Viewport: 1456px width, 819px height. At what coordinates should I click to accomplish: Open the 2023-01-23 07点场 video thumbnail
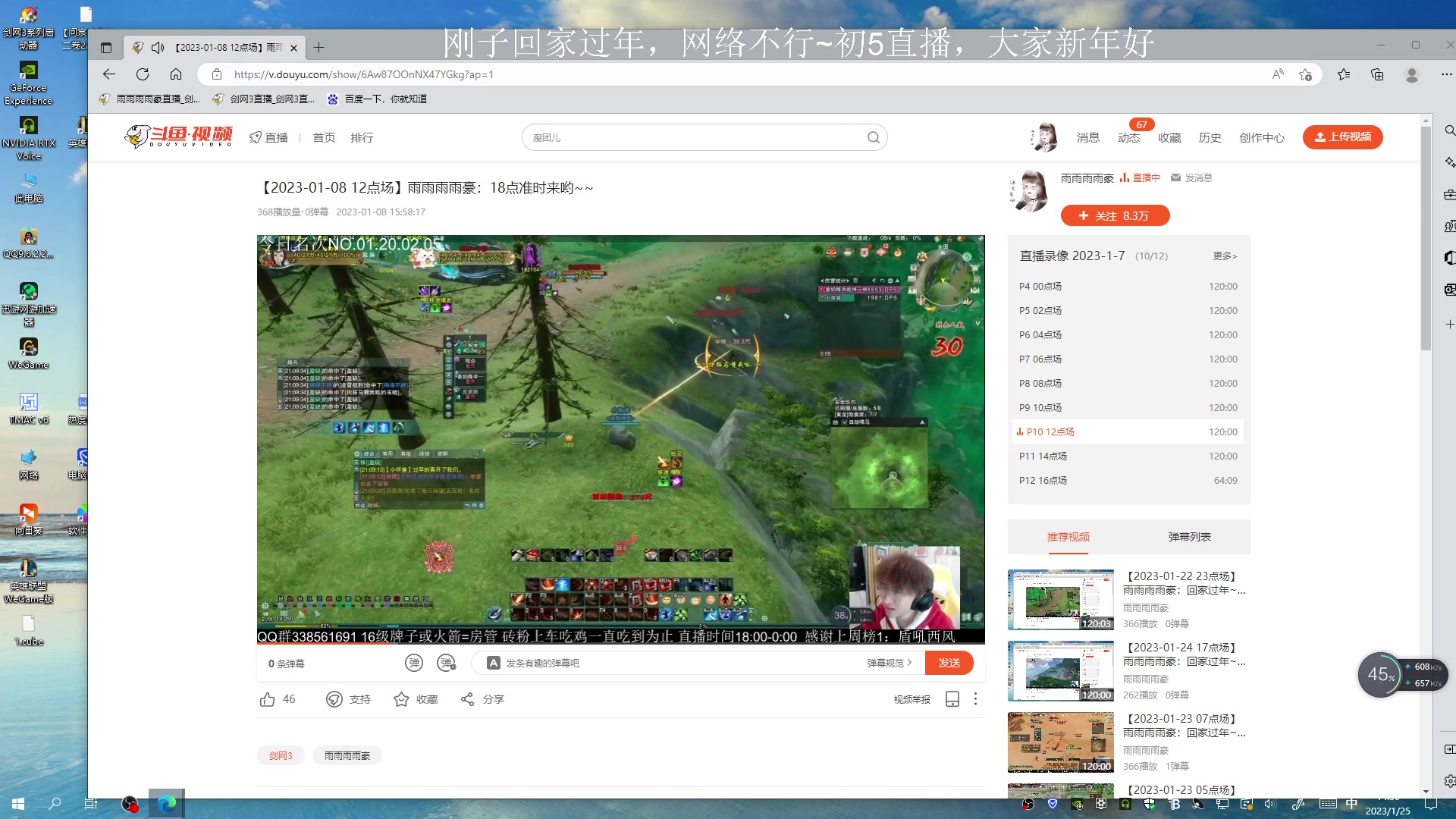pyautogui.click(x=1061, y=742)
